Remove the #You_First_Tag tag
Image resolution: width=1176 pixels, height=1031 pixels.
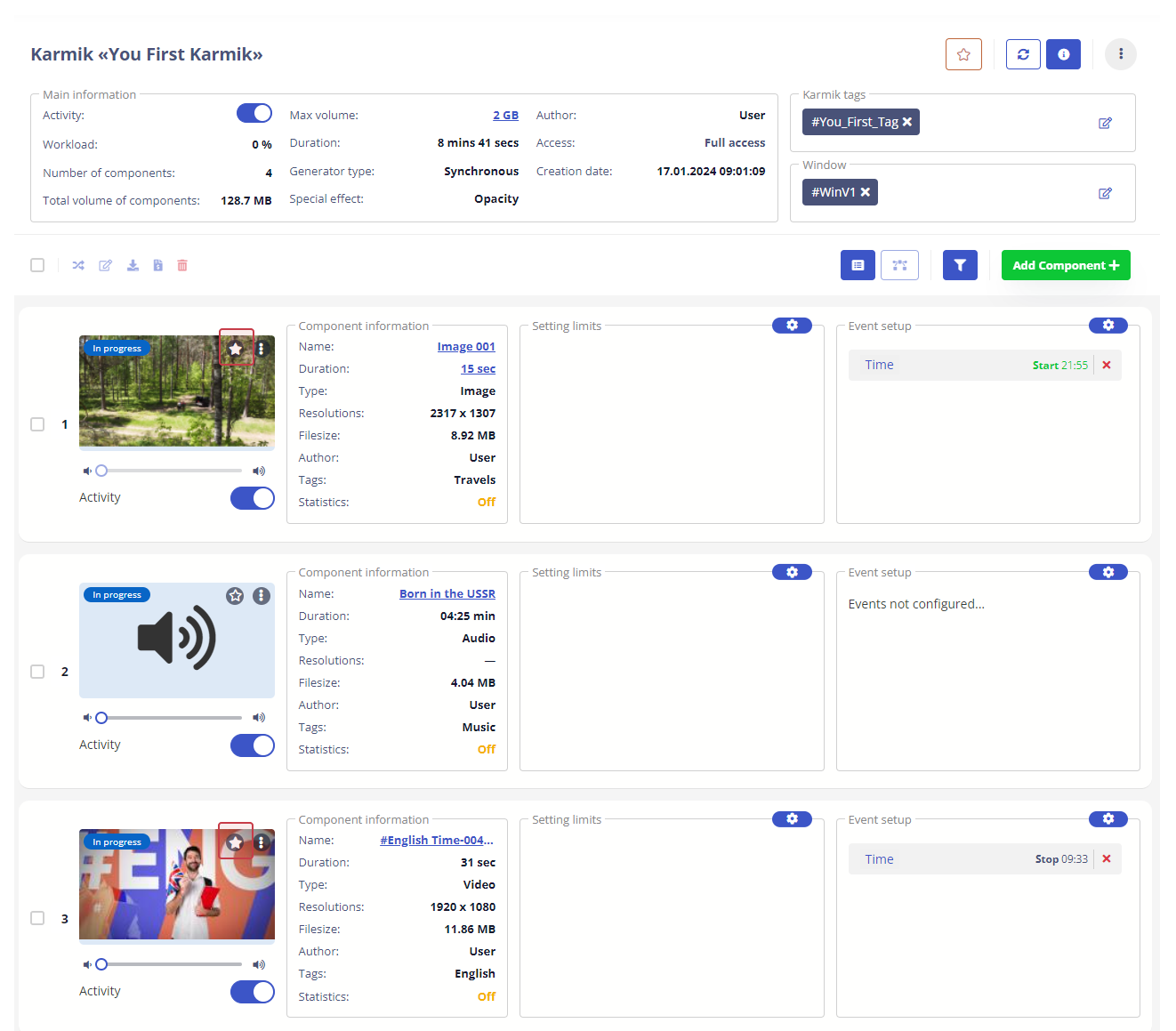[907, 122]
